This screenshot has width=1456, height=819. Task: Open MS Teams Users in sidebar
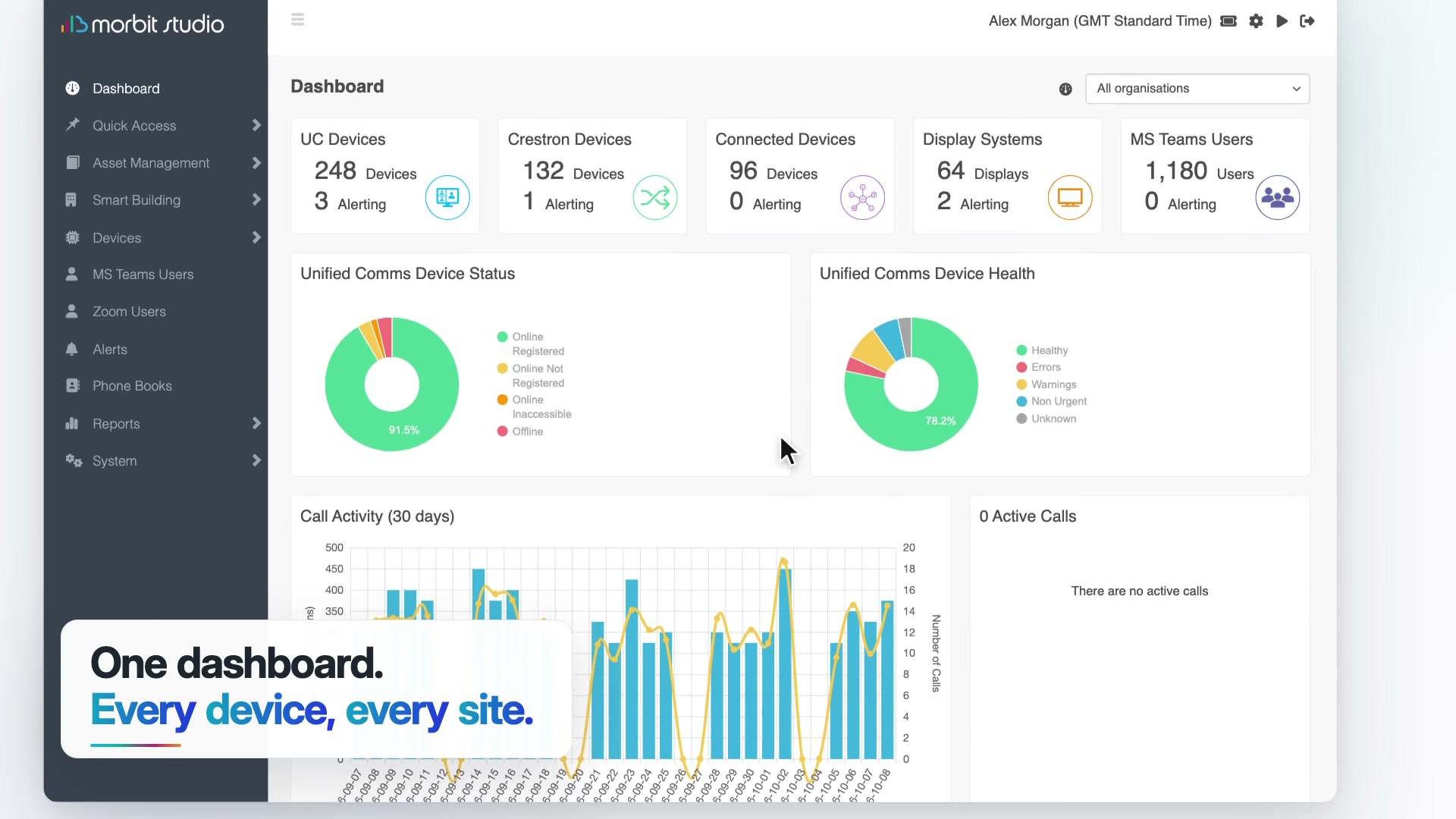coord(143,275)
